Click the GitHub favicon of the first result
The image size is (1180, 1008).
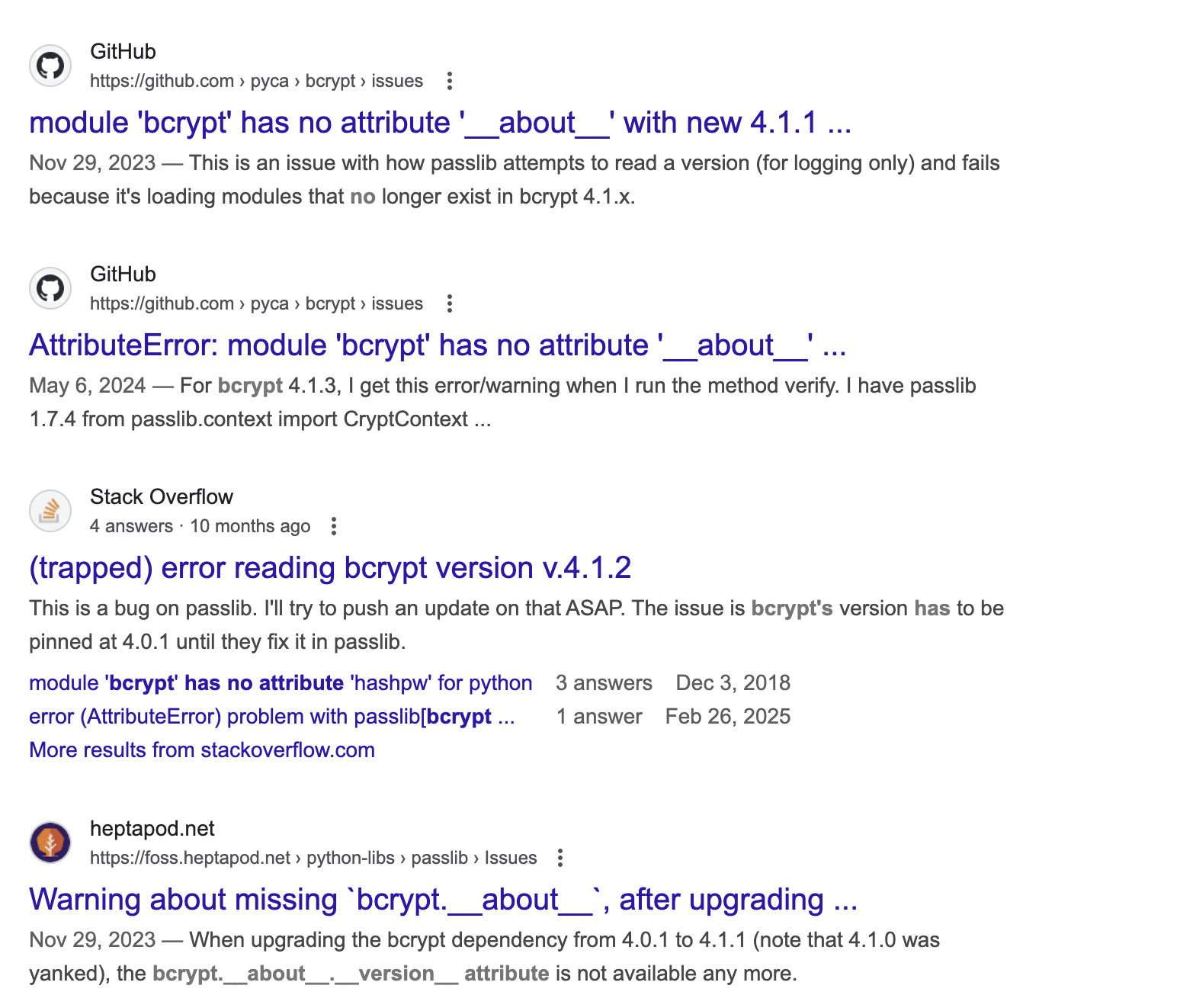(x=50, y=66)
